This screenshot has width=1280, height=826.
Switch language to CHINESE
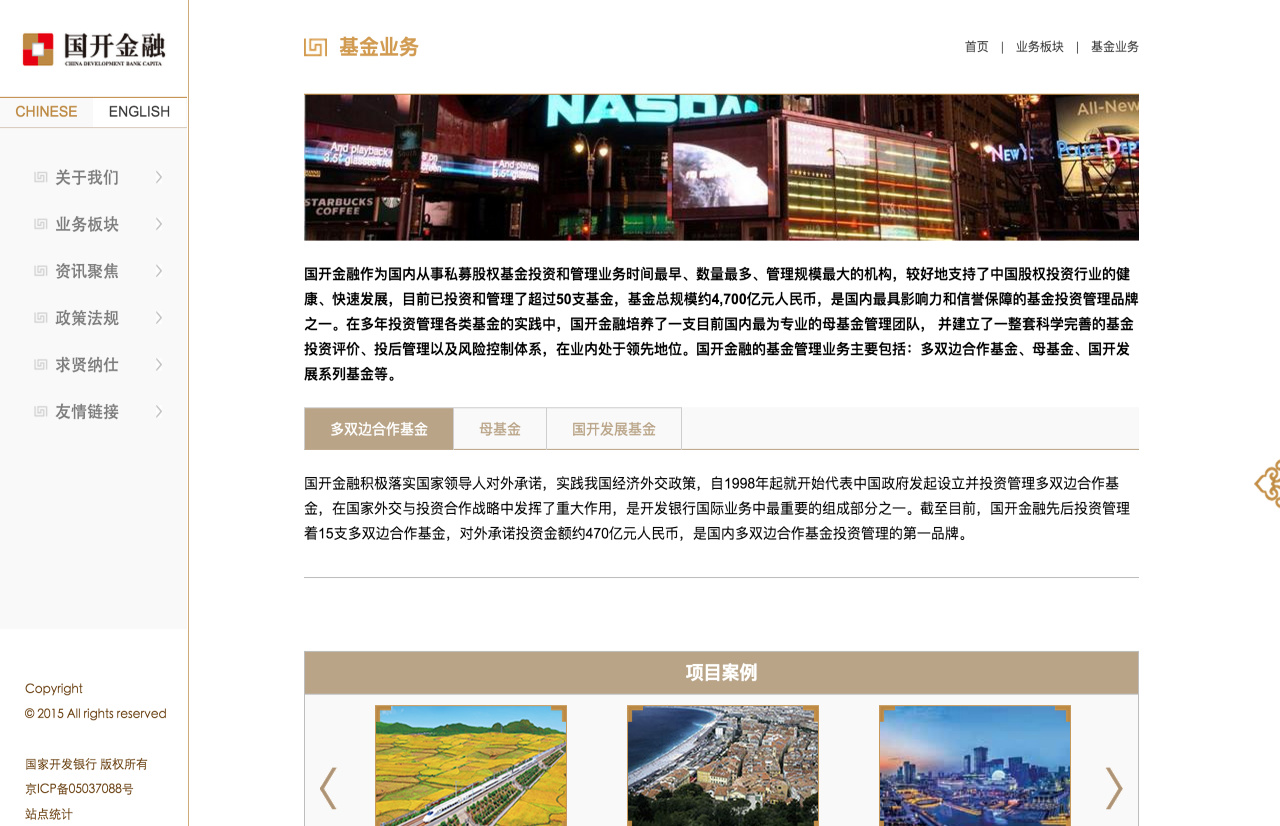[46, 112]
